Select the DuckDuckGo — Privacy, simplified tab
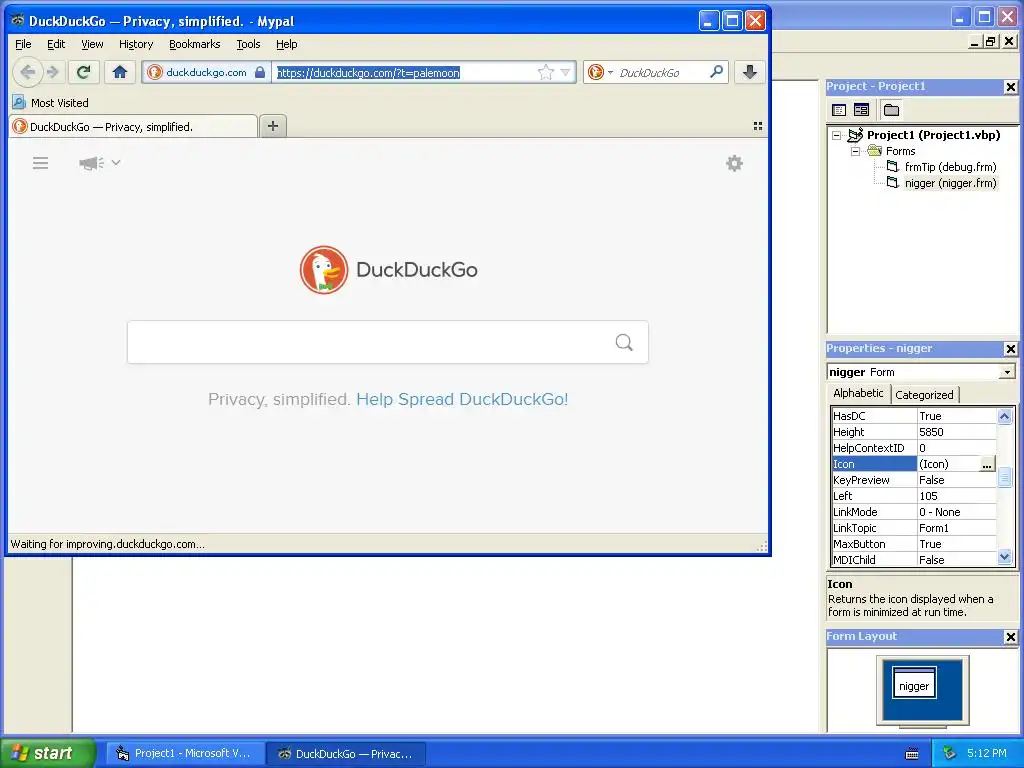 [x=134, y=127]
